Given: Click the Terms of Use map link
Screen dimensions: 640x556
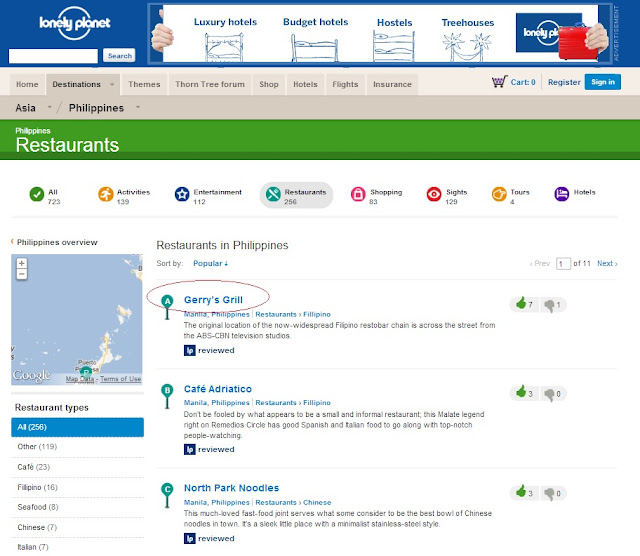Looking at the screenshot, I should click(120, 379).
